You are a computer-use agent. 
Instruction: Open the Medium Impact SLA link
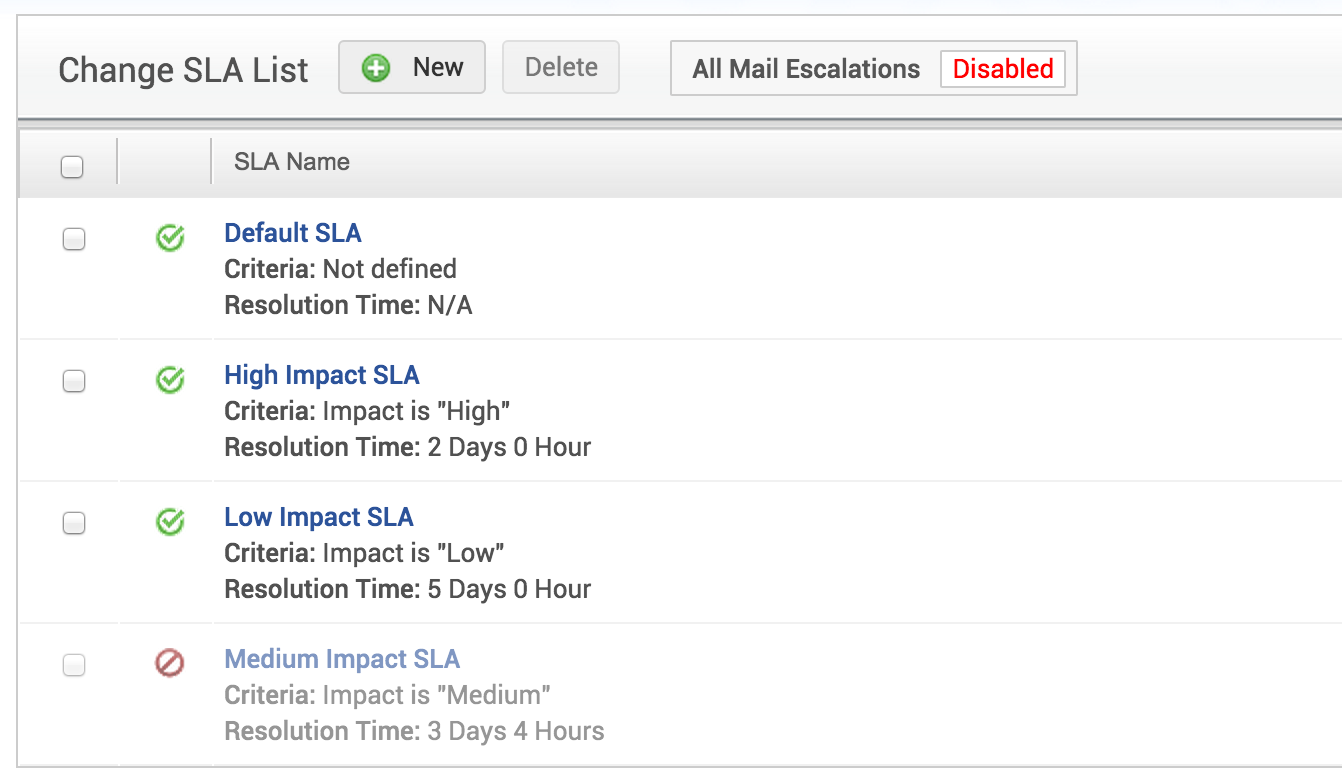click(x=342, y=659)
